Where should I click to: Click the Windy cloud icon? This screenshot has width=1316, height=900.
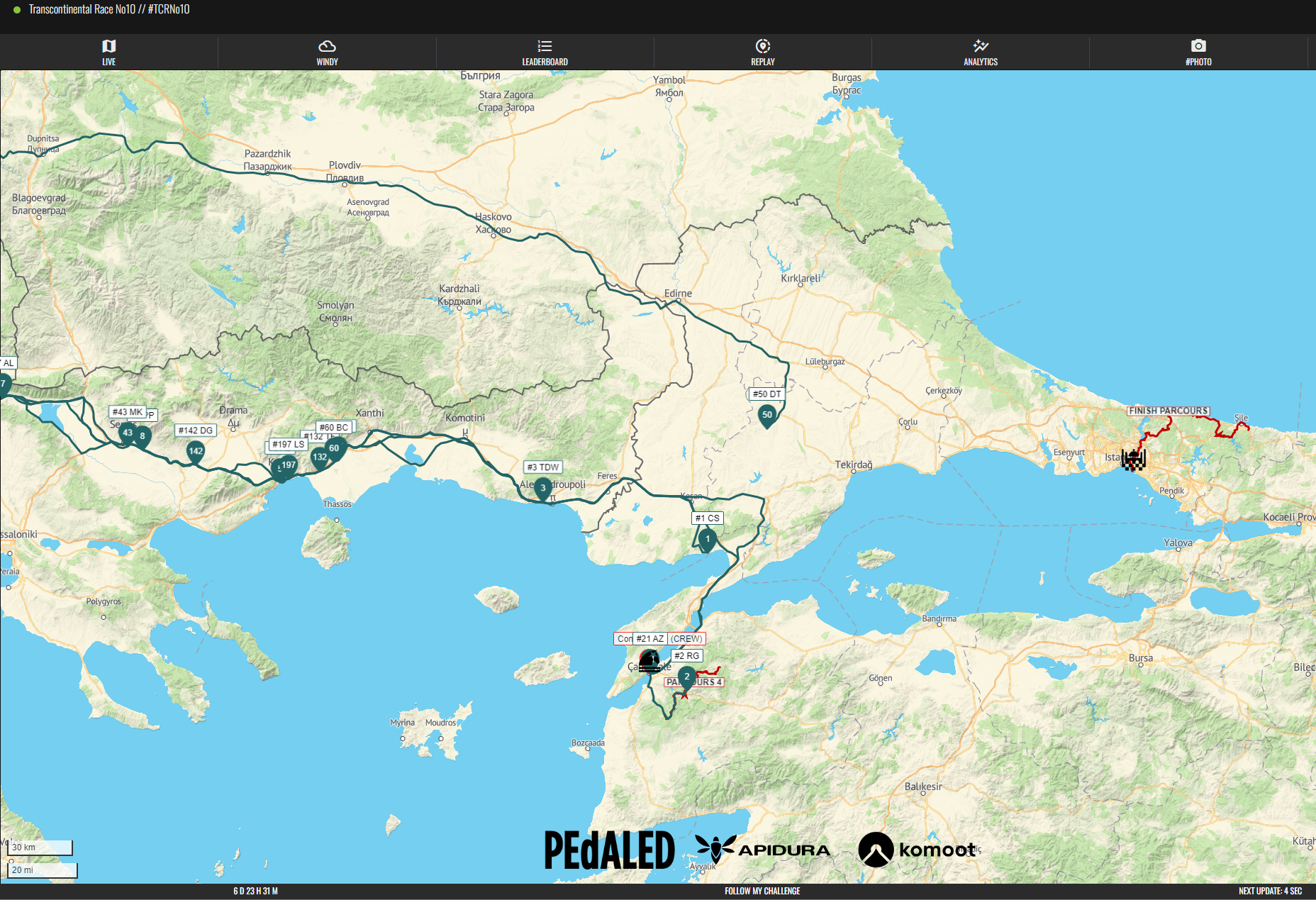(x=327, y=46)
